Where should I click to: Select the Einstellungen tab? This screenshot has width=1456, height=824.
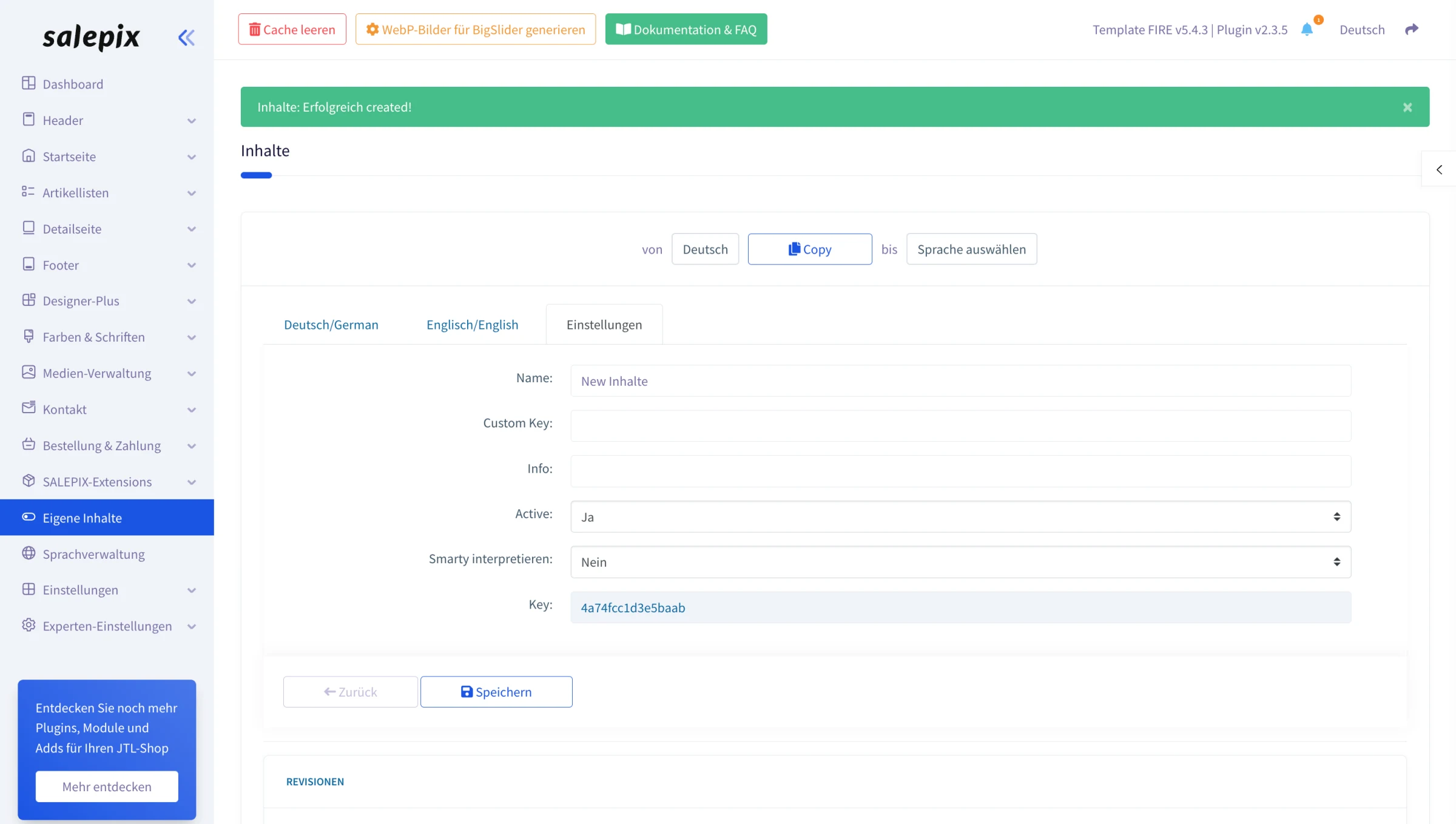click(604, 325)
